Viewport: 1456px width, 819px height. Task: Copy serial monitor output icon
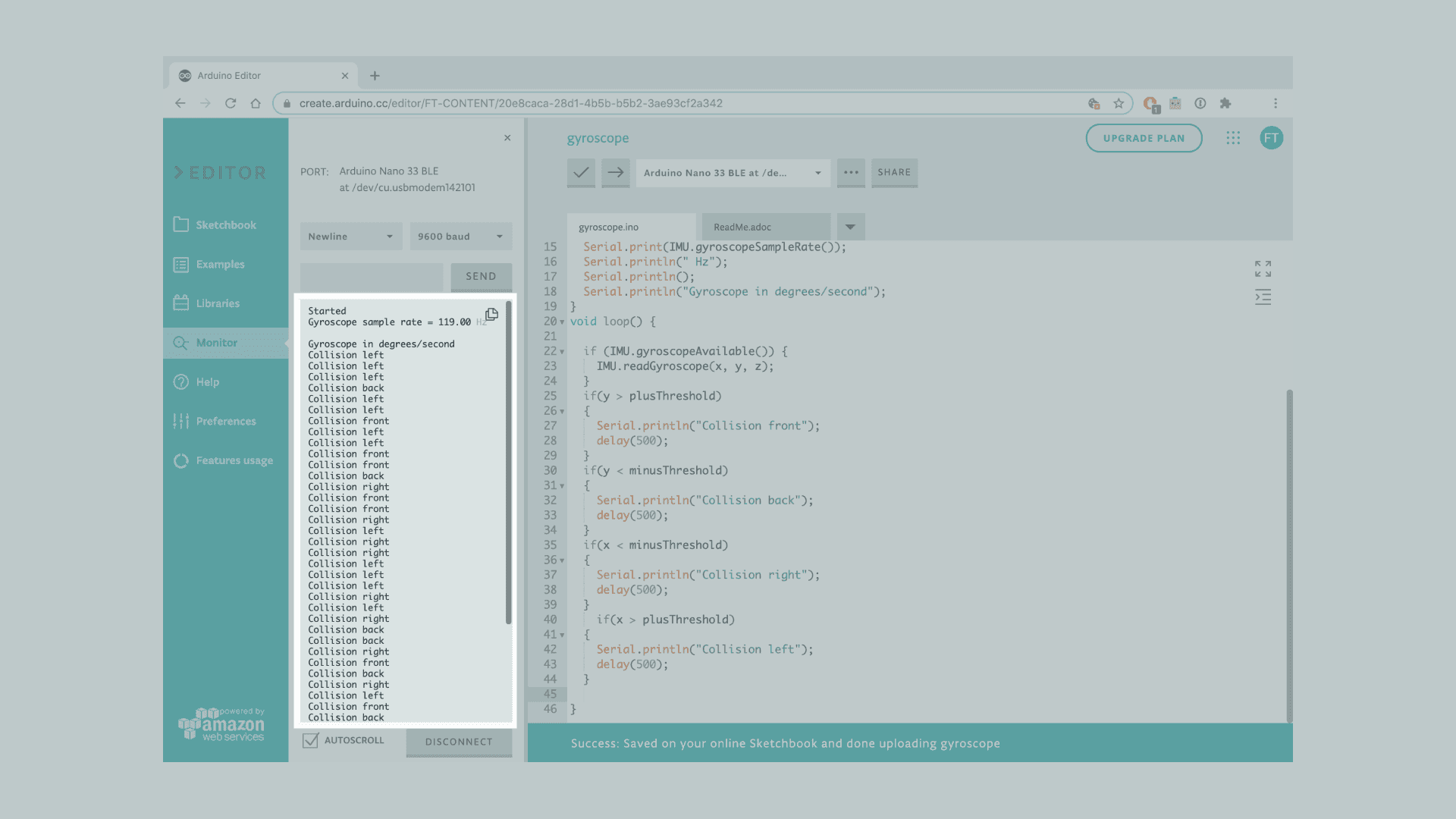(491, 314)
